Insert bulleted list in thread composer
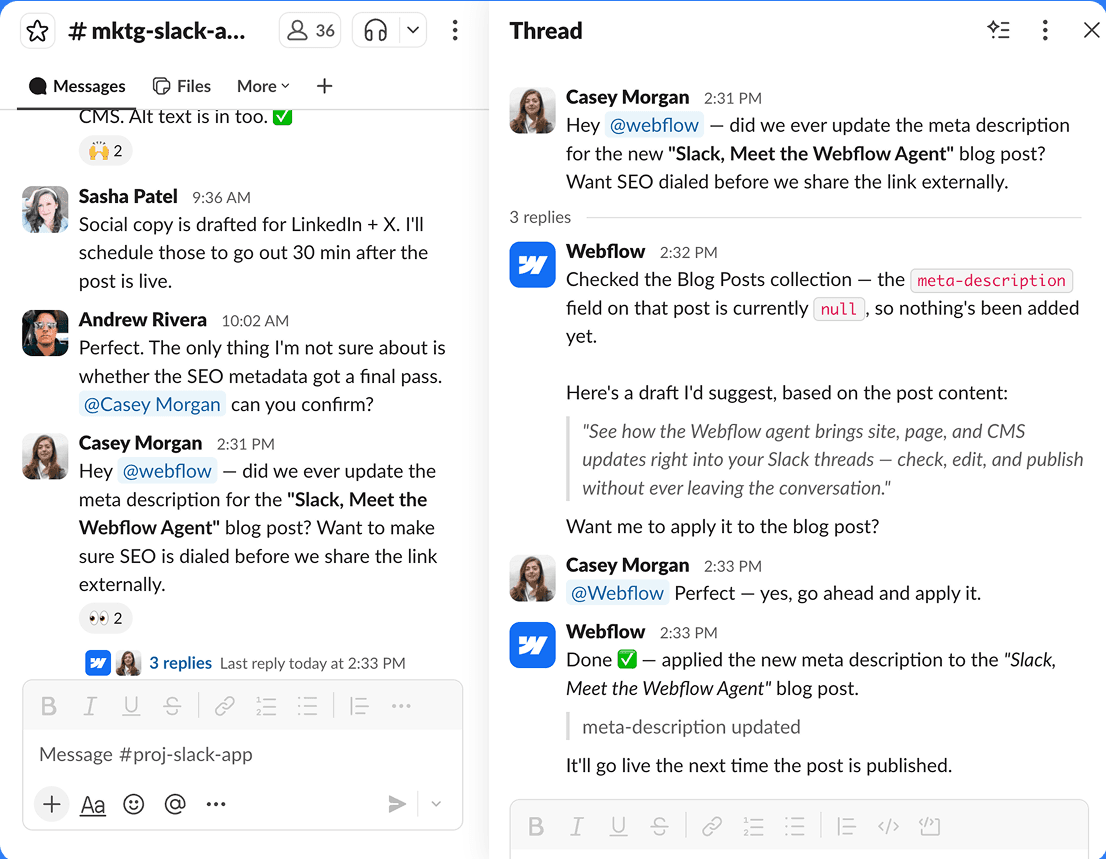Viewport: 1106px width, 859px height. [x=794, y=826]
